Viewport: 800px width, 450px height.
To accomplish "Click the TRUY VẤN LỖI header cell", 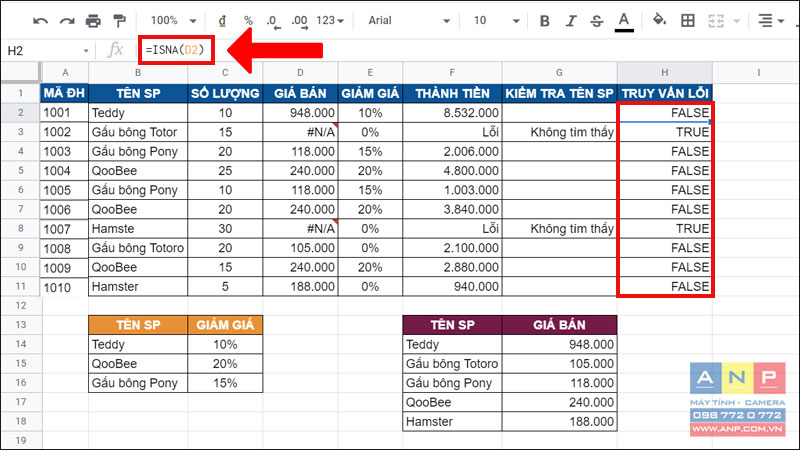I will click(664, 93).
